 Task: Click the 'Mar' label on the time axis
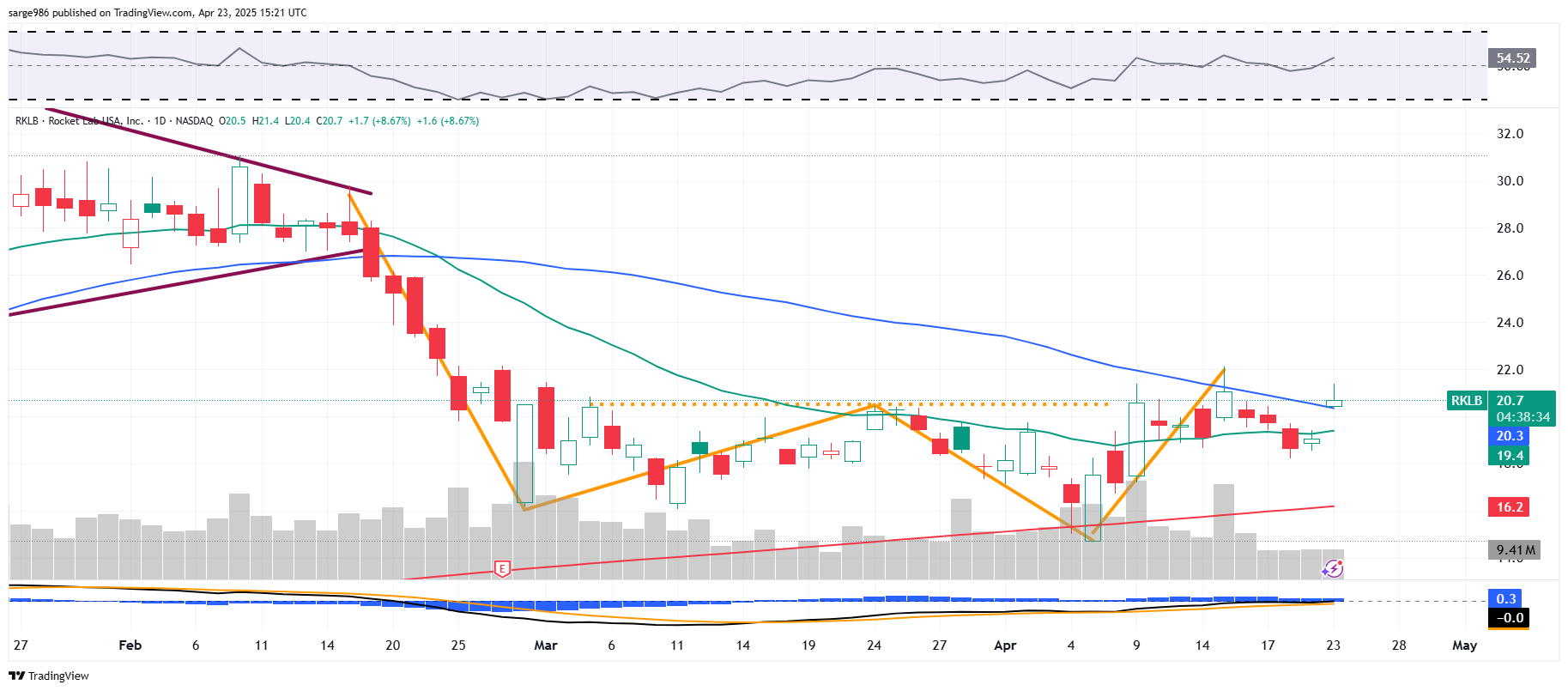click(x=546, y=646)
